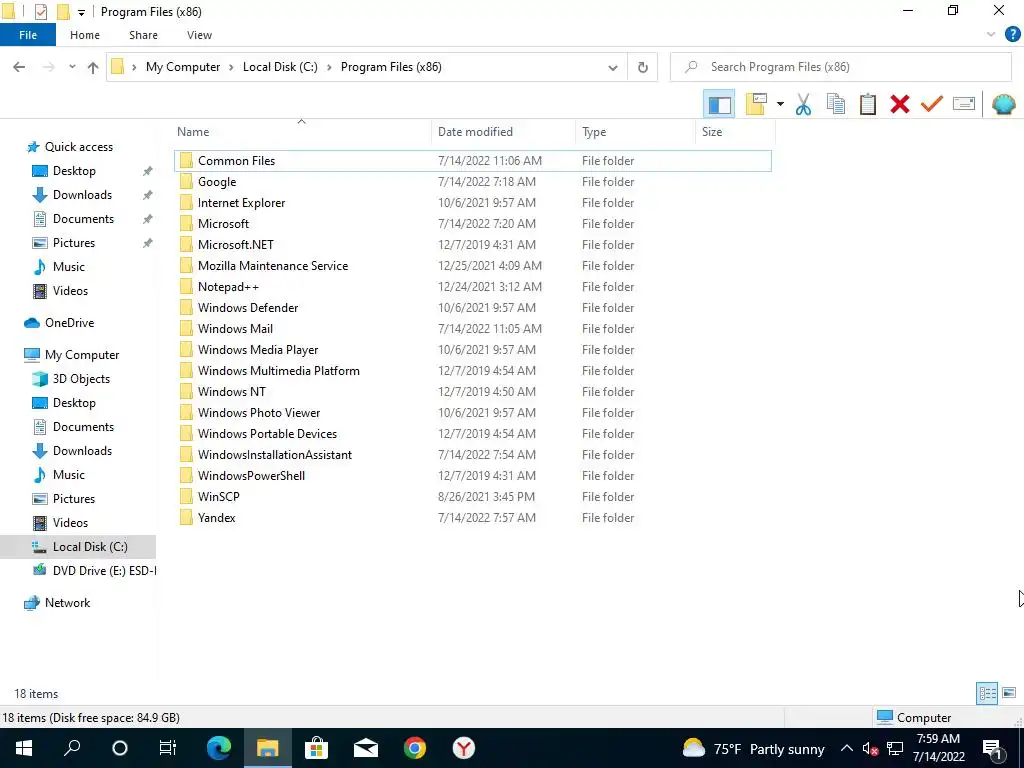
Task: Click the Cut scissors icon
Action: (x=803, y=104)
